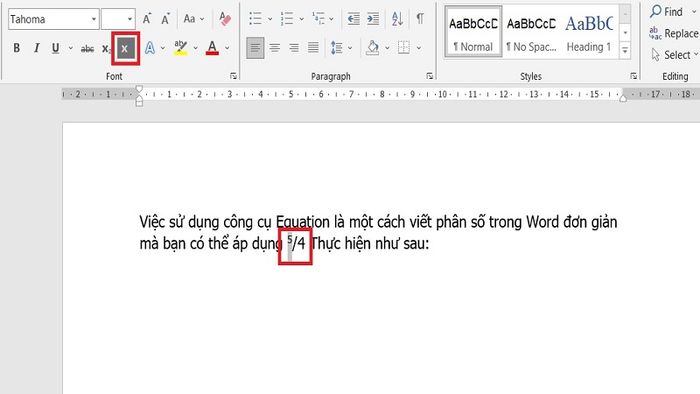Viewport: 700px width, 394px height.
Task: Clear all formatting icon
Action: coord(225,19)
